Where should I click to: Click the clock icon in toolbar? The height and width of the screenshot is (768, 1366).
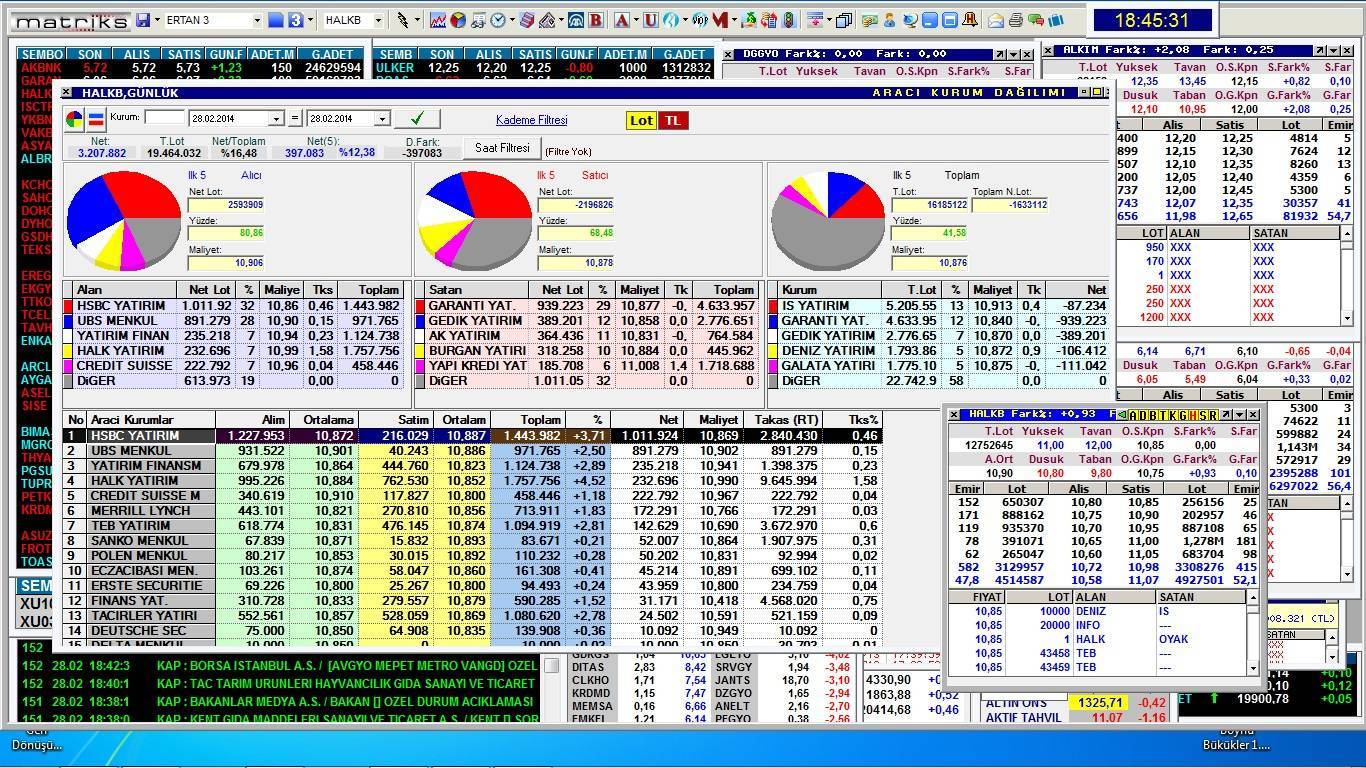498,20
